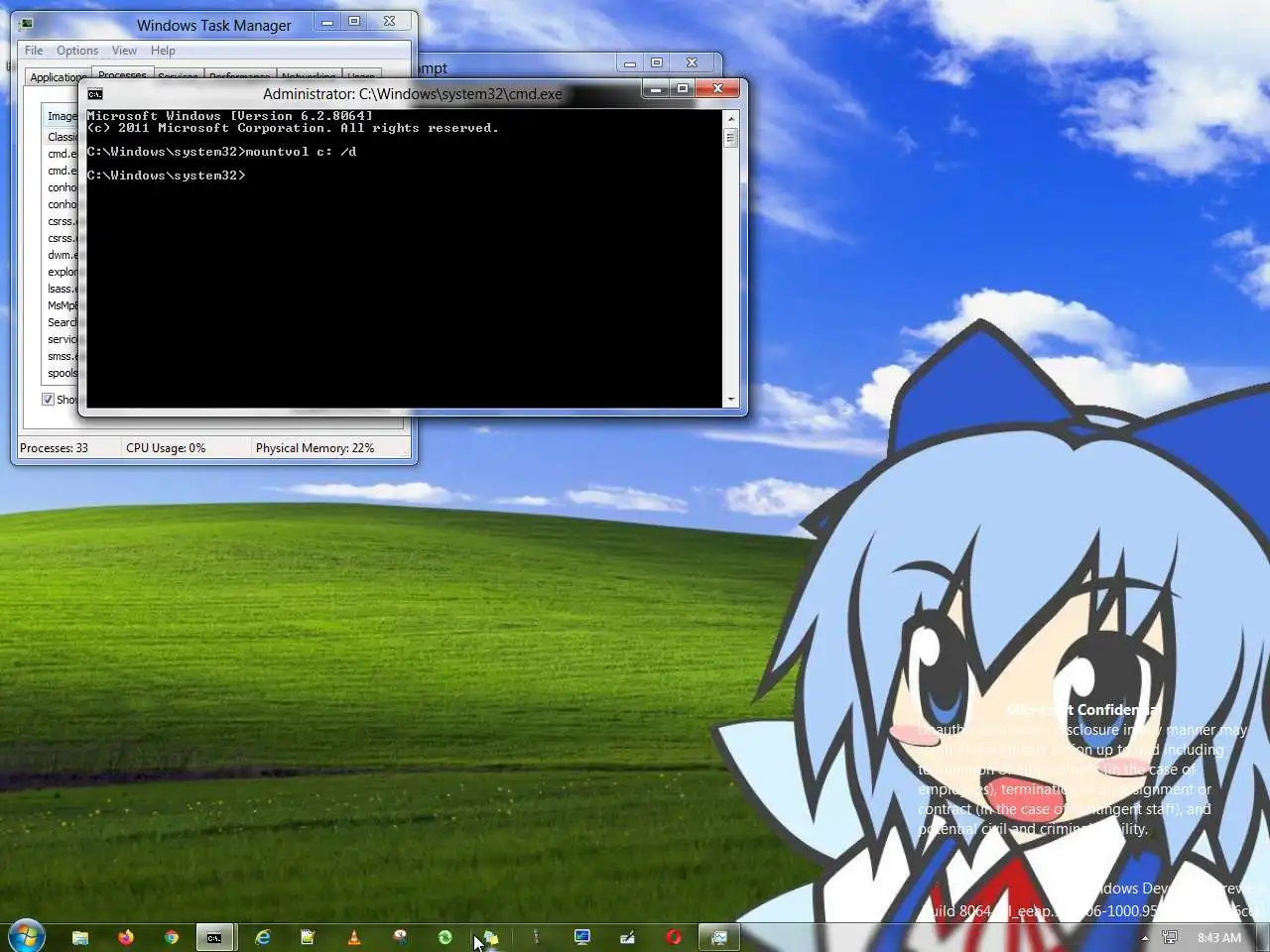Image resolution: width=1270 pixels, height=952 pixels.
Task: Click the cmd scrollbar up arrow
Action: click(x=731, y=118)
